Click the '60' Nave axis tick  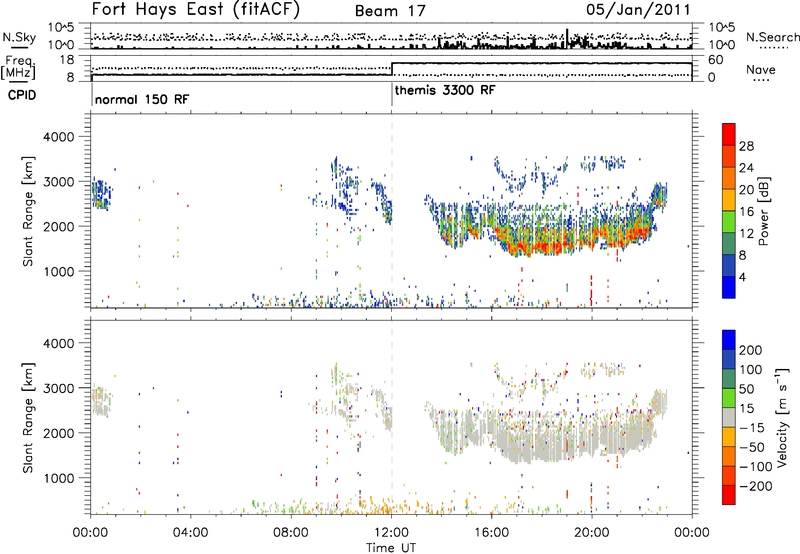tap(716, 60)
